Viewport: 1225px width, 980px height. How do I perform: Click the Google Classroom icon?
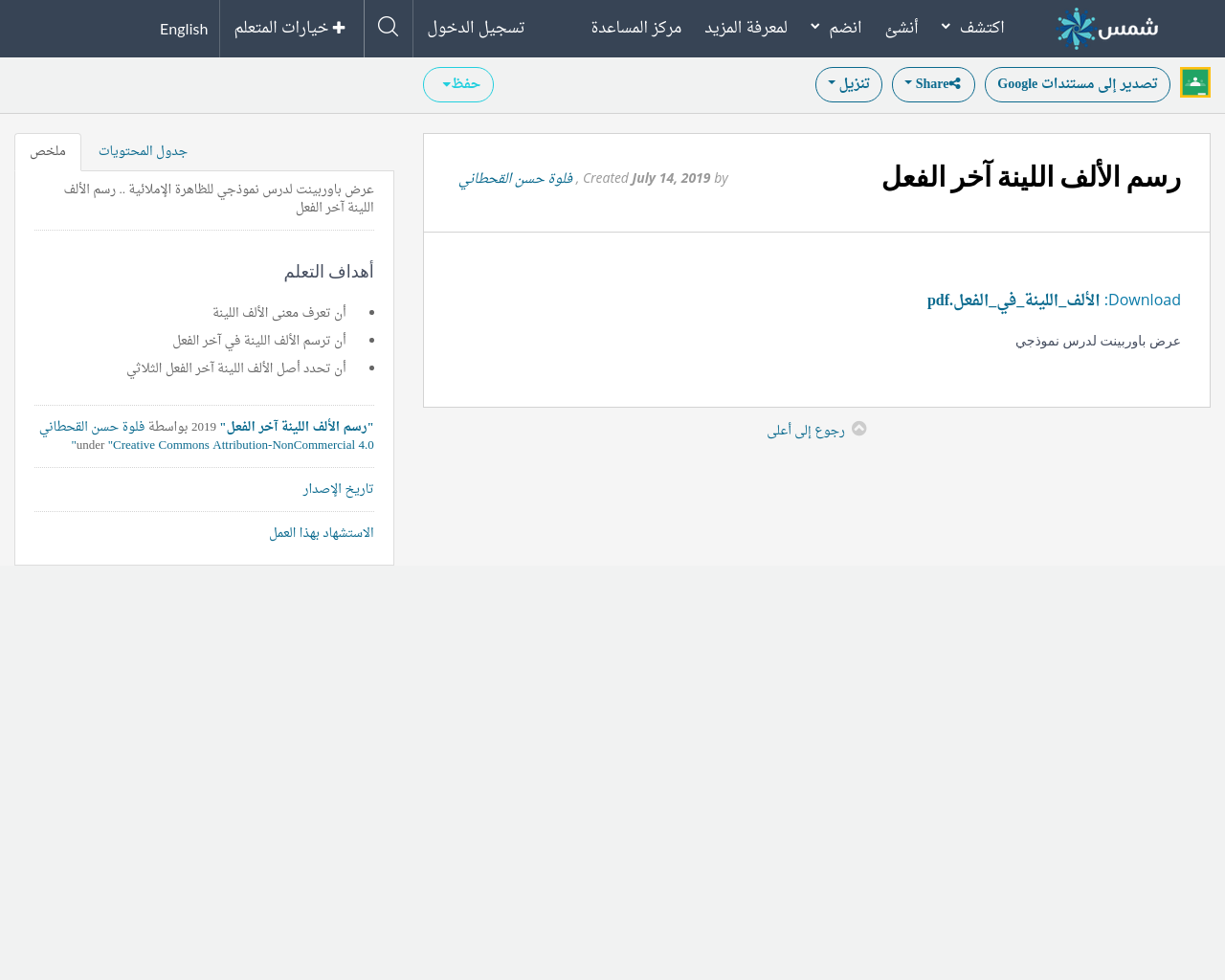click(x=1194, y=83)
